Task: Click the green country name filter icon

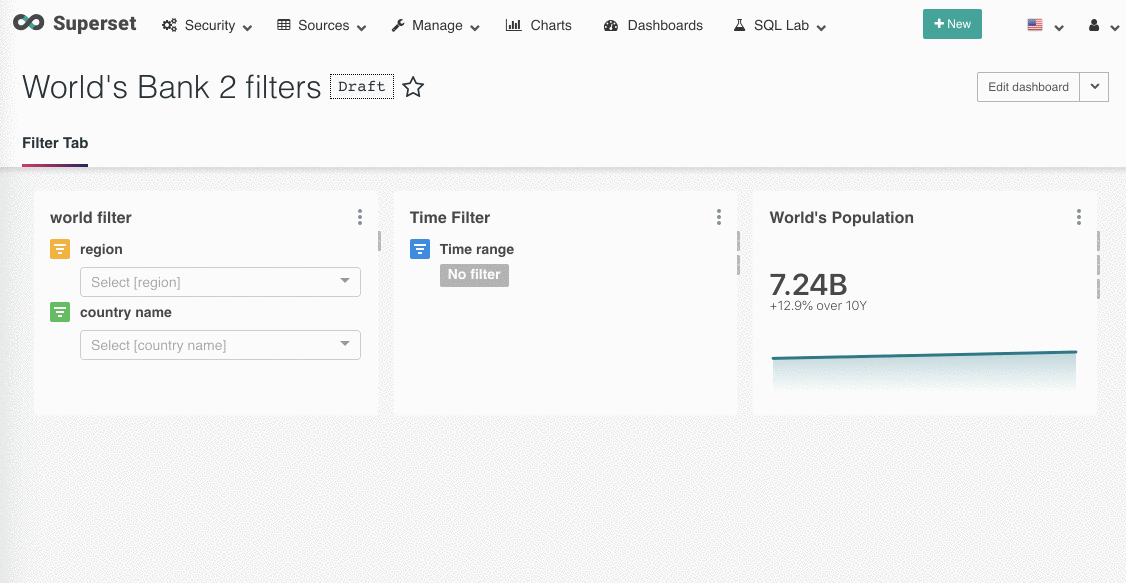Action: pos(60,312)
